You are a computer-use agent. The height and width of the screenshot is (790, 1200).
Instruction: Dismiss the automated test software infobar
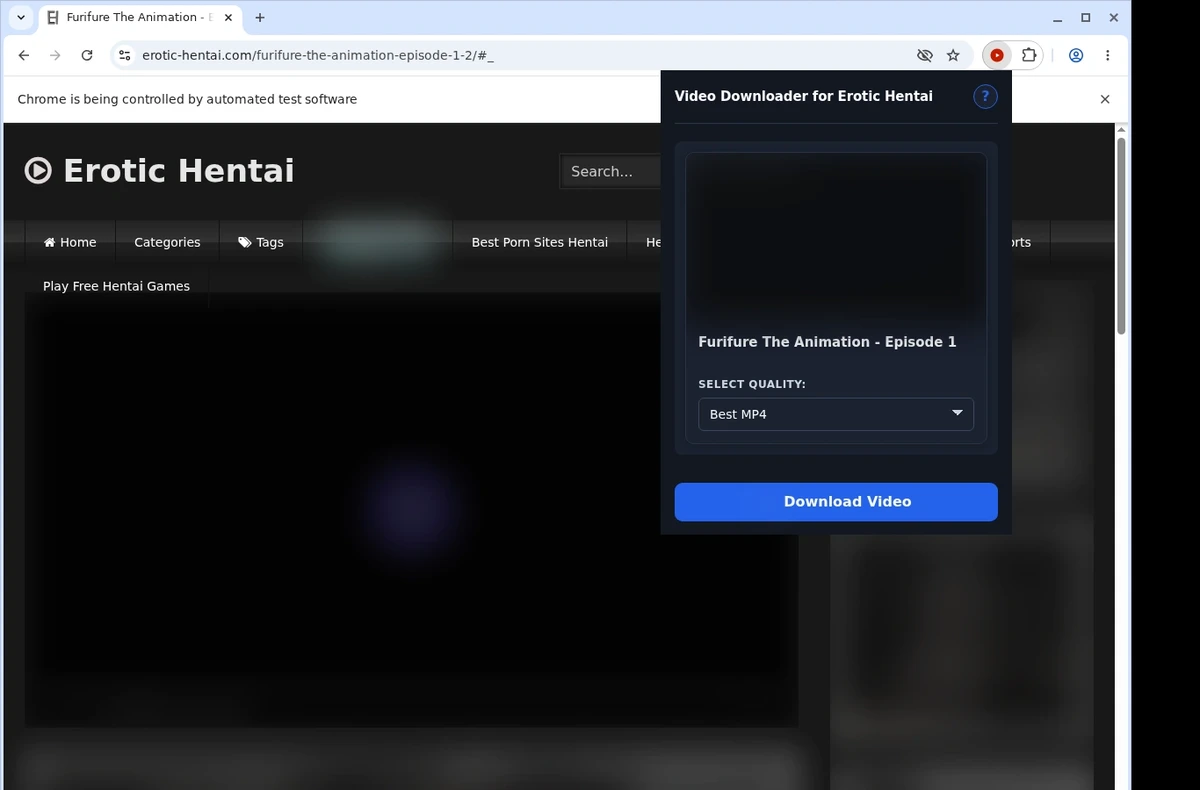point(1105,99)
